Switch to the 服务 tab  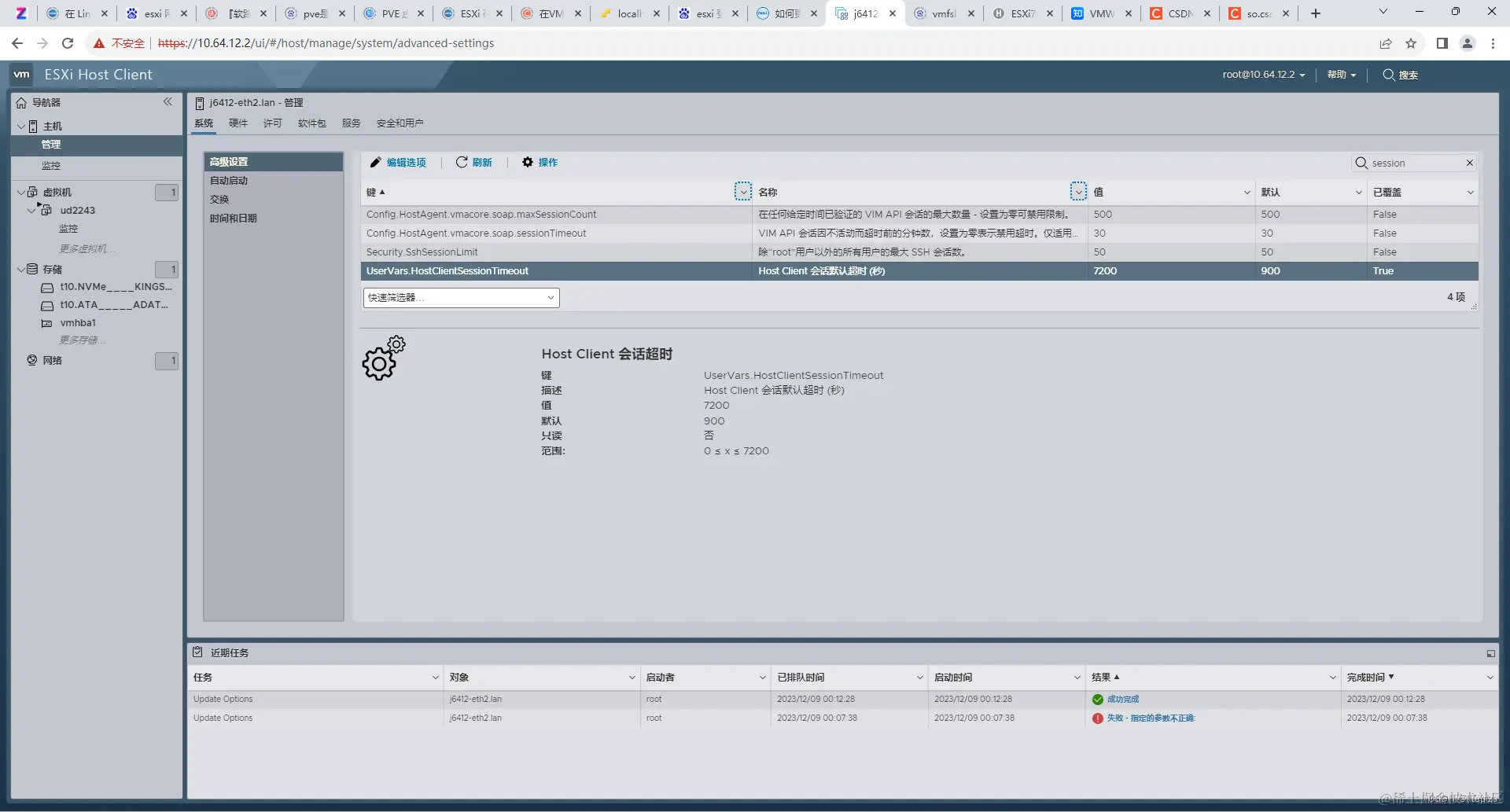click(x=352, y=123)
